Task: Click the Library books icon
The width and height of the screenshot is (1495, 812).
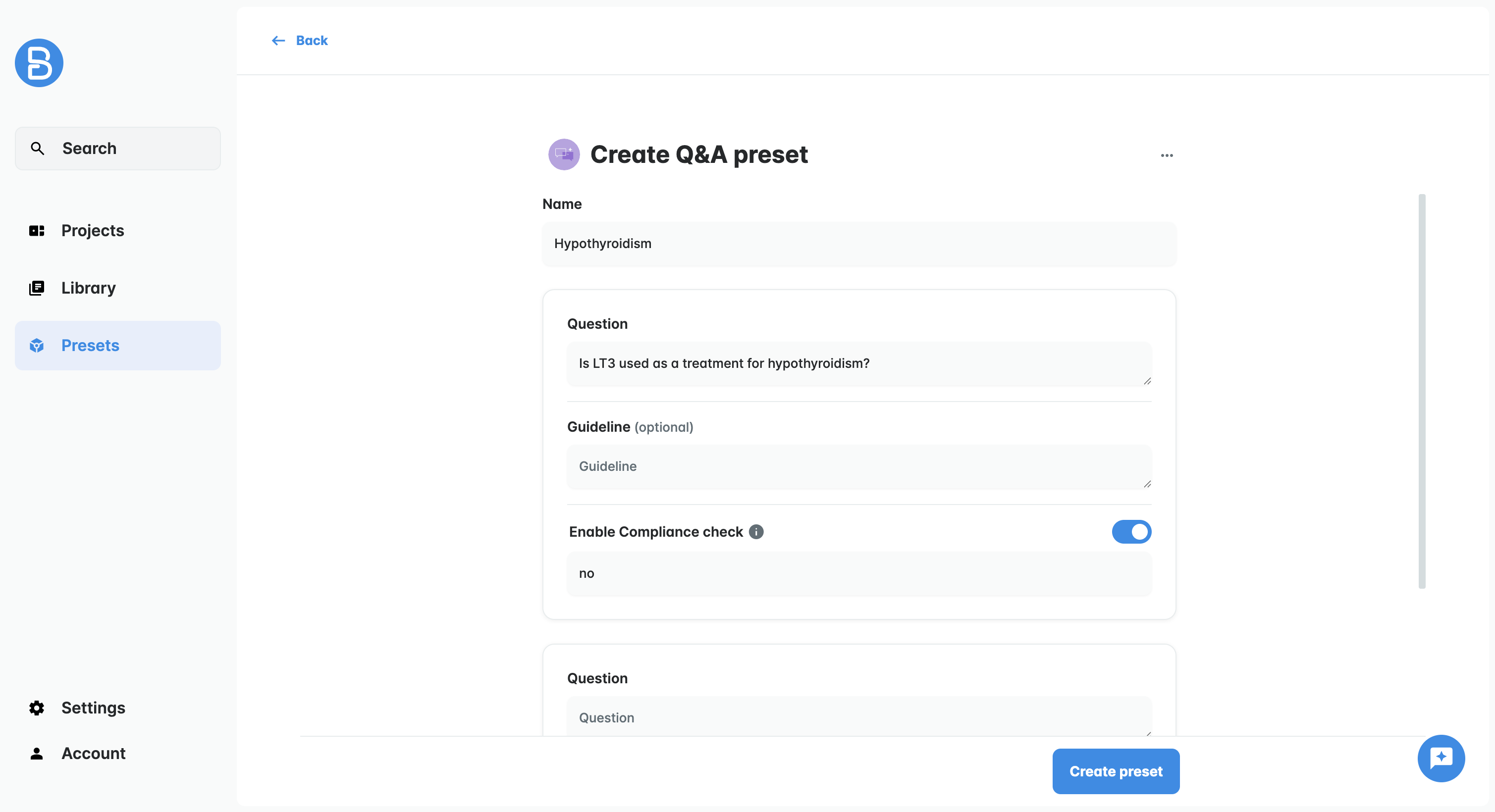Action: click(37, 288)
